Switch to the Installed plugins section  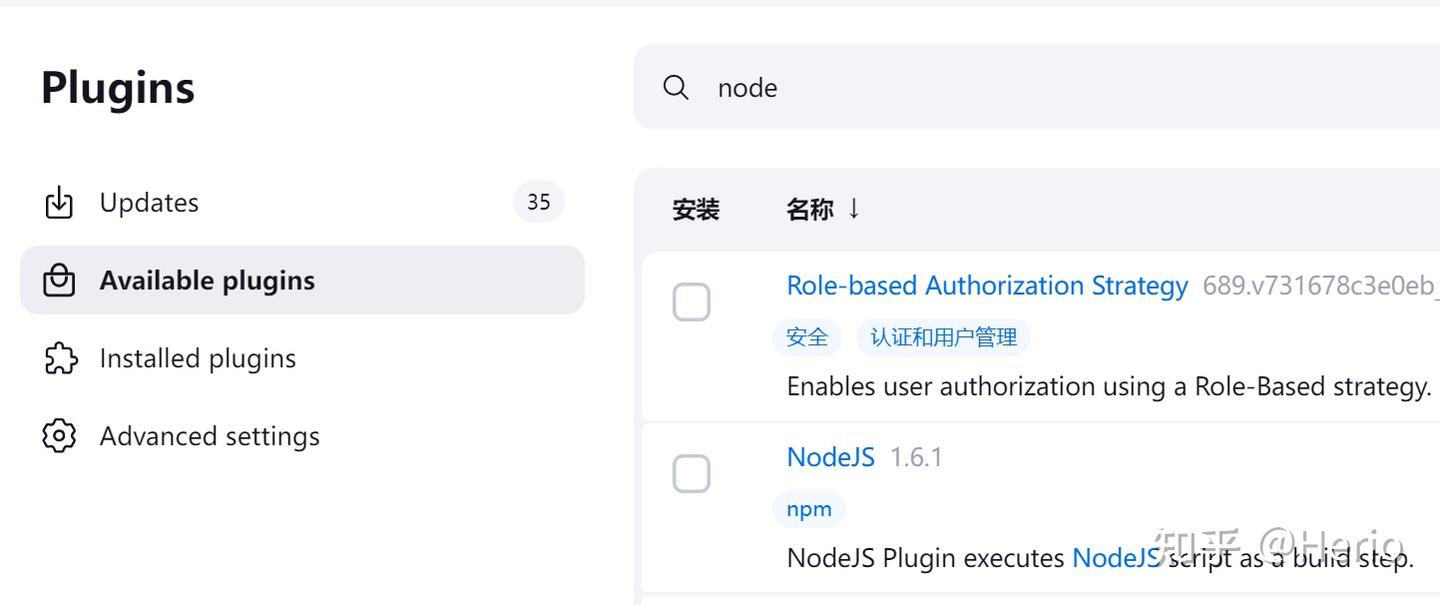point(197,358)
